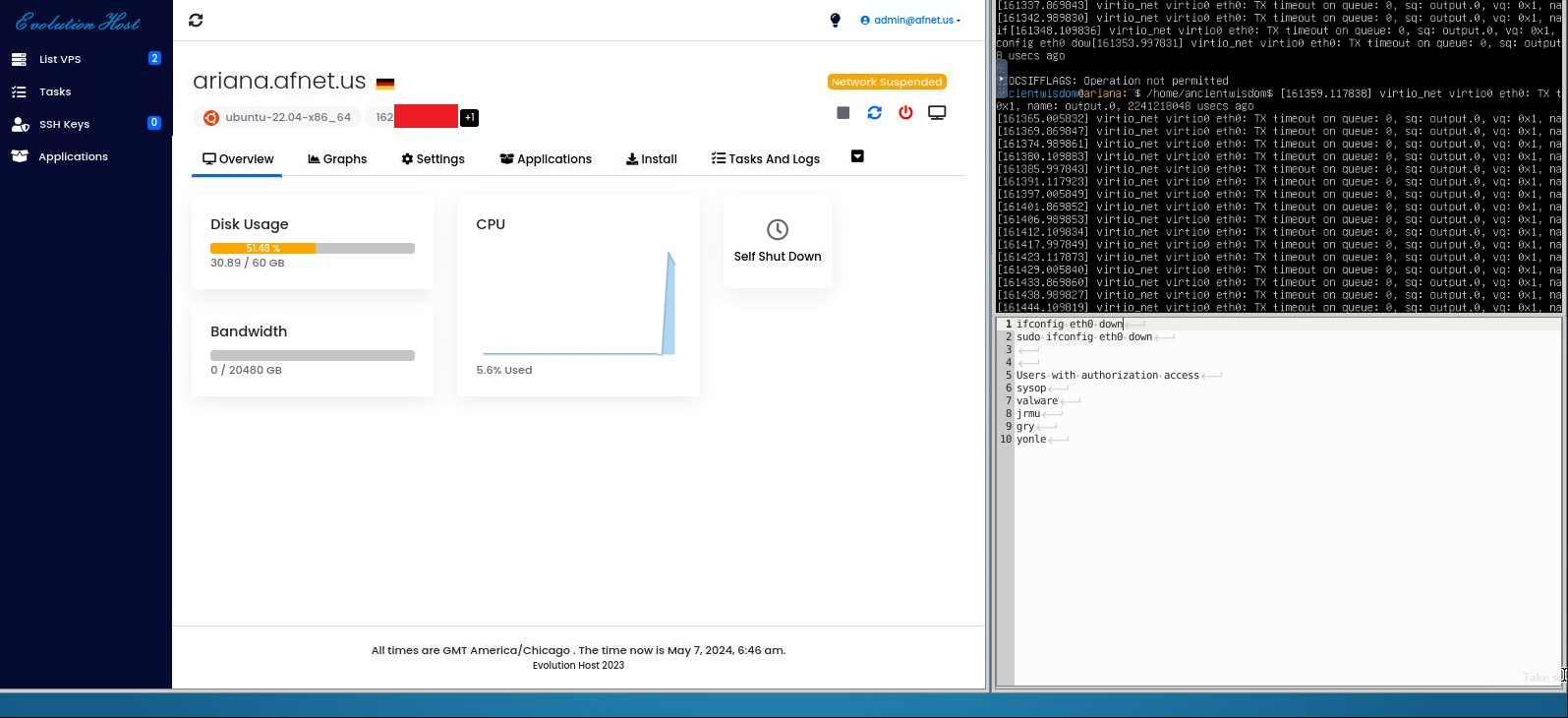Image resolution: width=1568 pixels, height=718 pixels.
Task: Click the Disk Usage progress bar
Action: pyautogui.click(x=312, y=248)
